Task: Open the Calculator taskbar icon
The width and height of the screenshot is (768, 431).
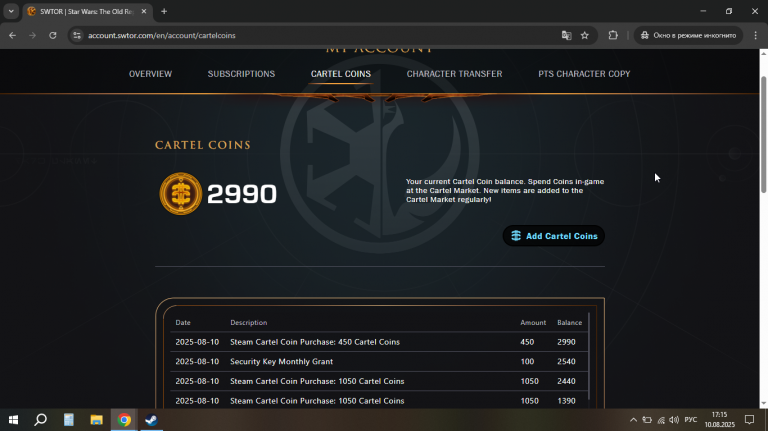Action: click(69, 420)
